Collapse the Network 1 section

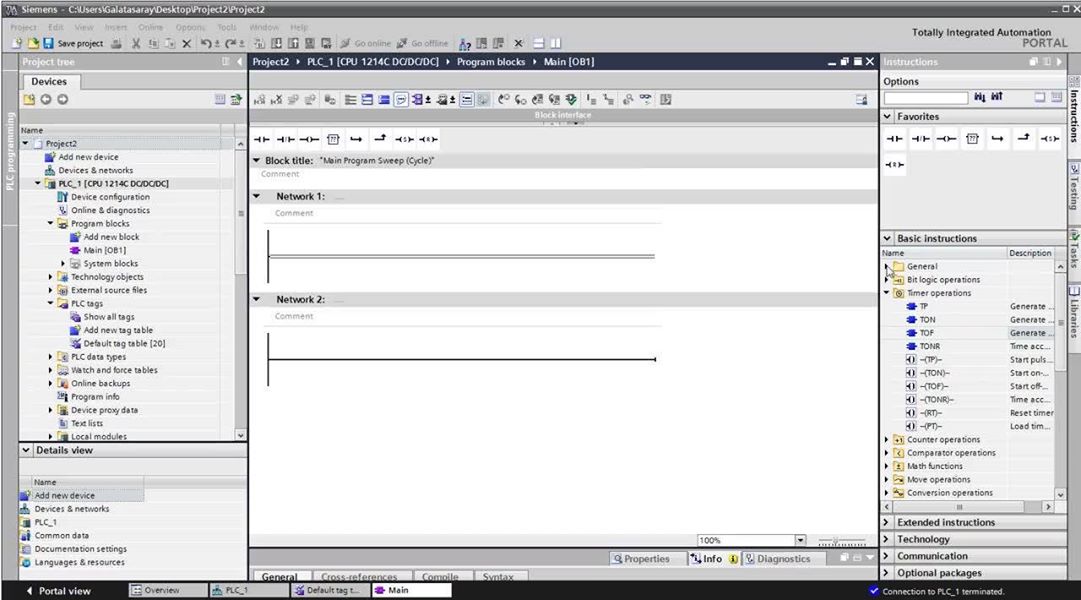pos(256,197)
